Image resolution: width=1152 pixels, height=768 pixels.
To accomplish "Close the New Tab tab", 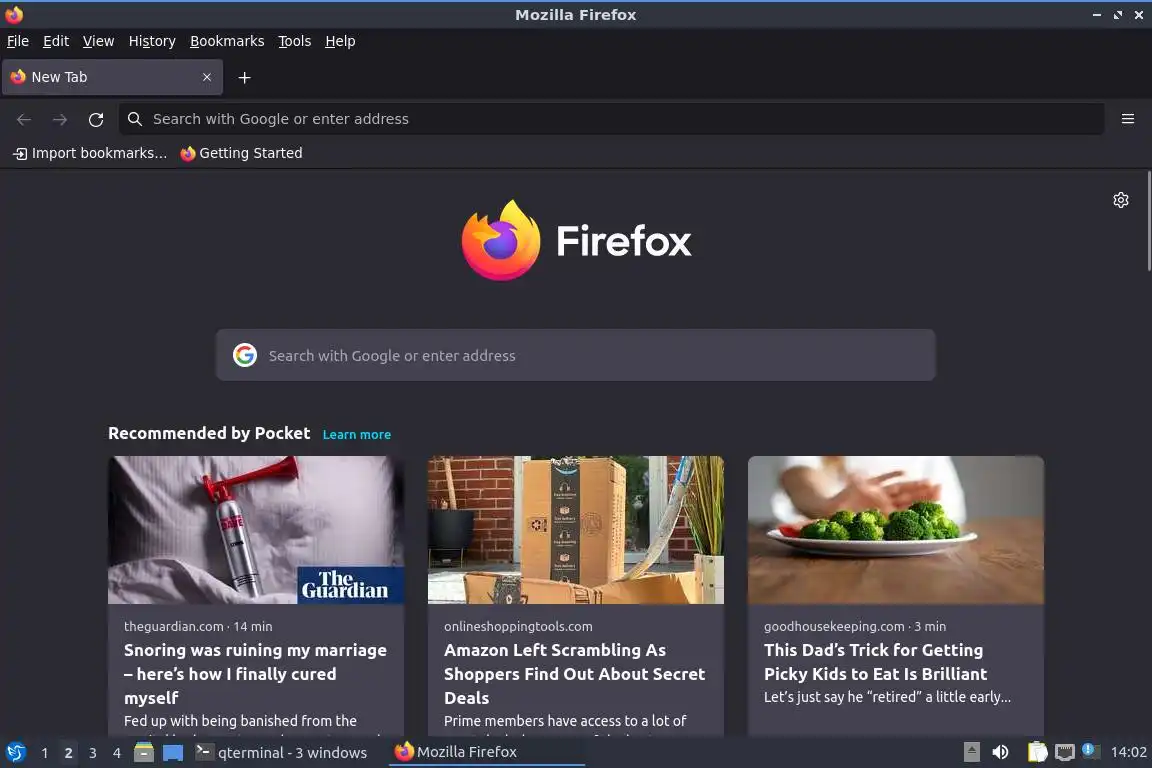I will click(207, 77).
